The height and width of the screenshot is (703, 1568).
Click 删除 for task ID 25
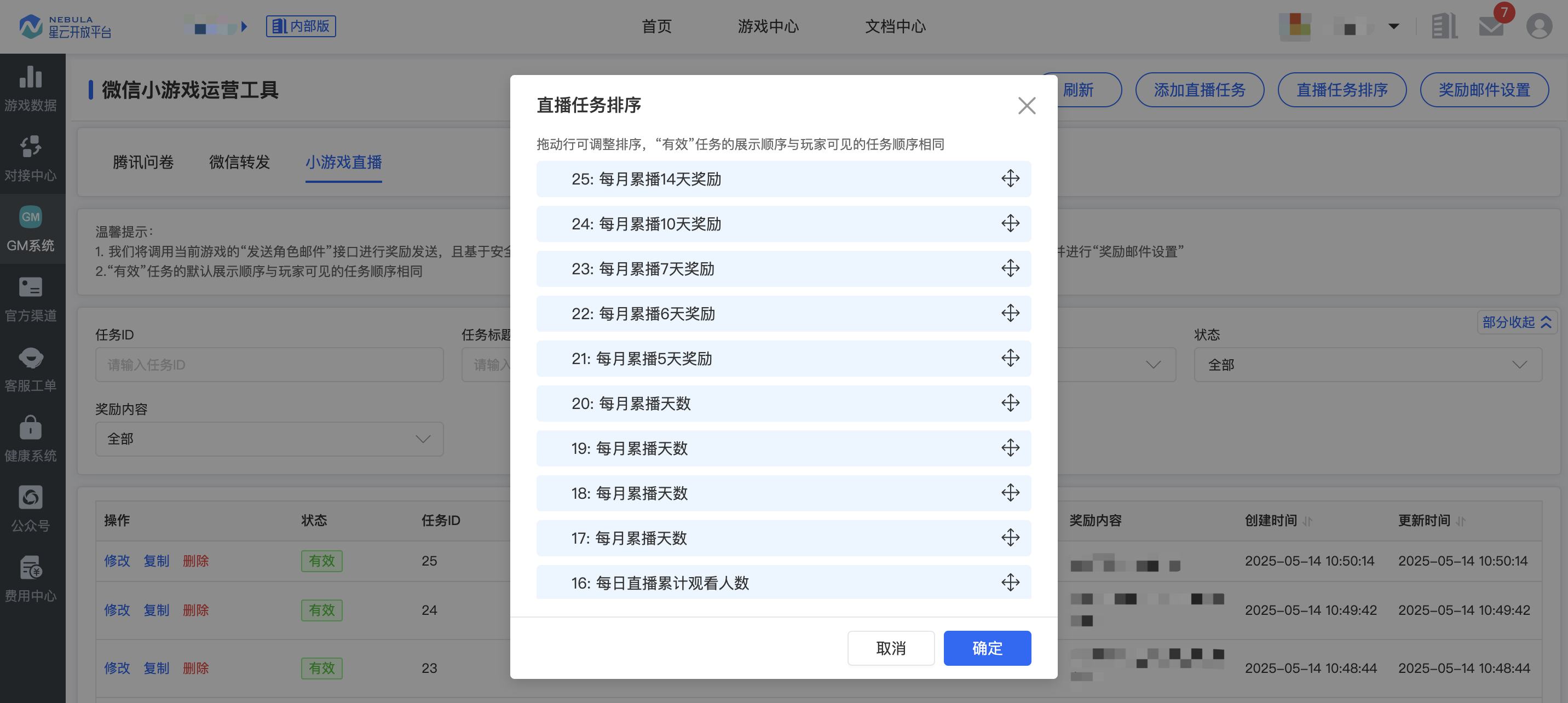click(x=195, y=561)
